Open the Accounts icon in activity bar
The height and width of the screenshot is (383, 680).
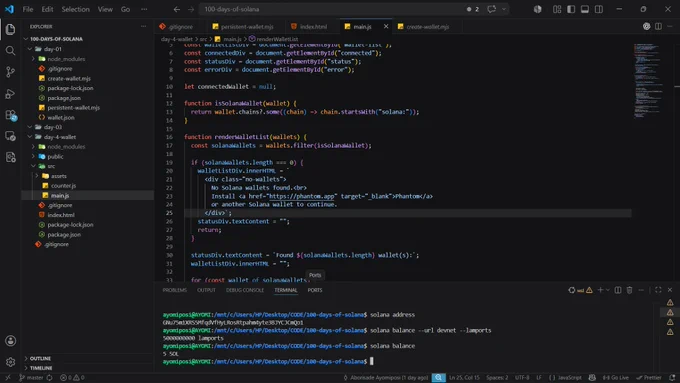click(10, 341)
